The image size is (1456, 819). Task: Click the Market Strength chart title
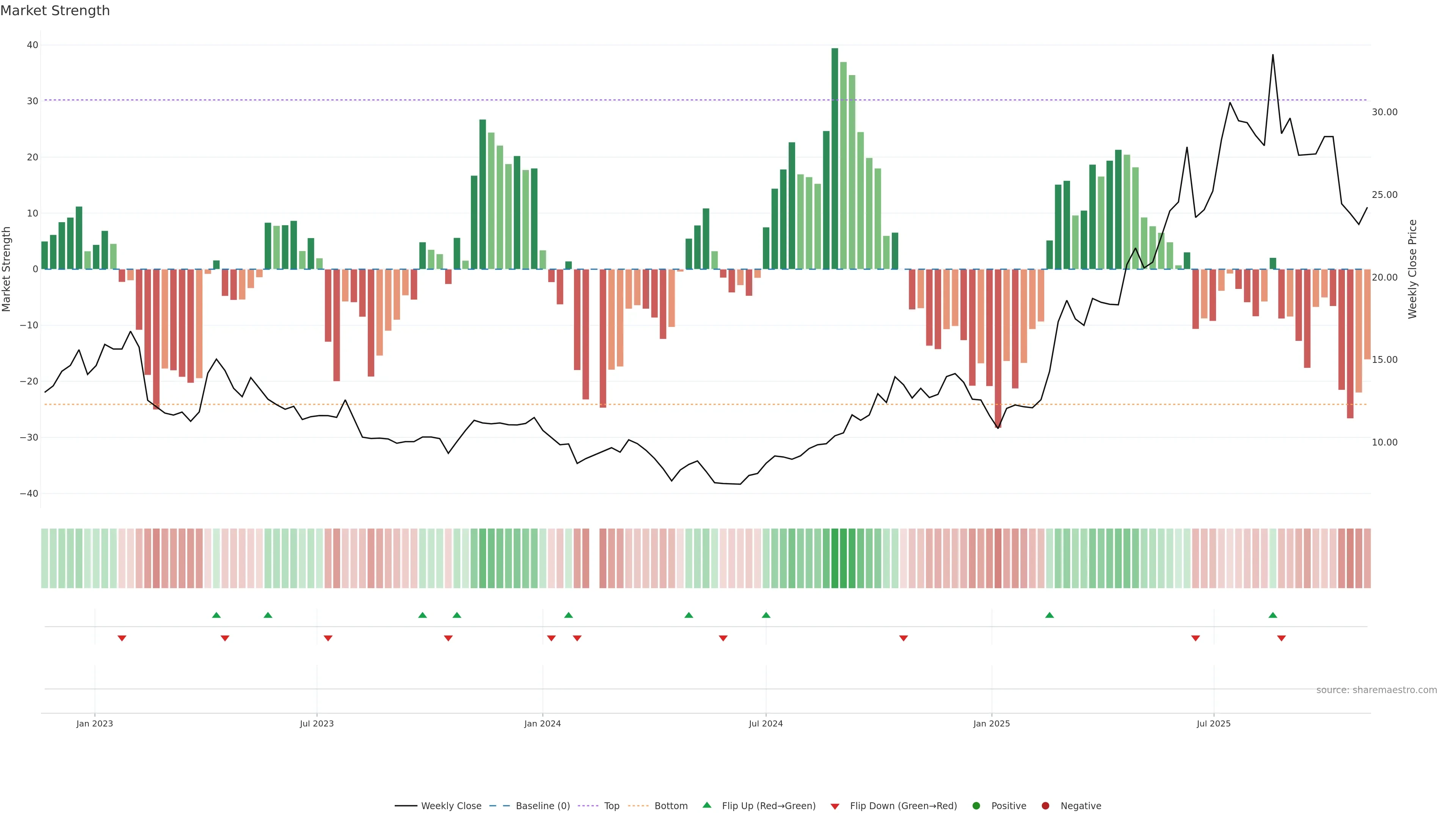click(55, 11)
